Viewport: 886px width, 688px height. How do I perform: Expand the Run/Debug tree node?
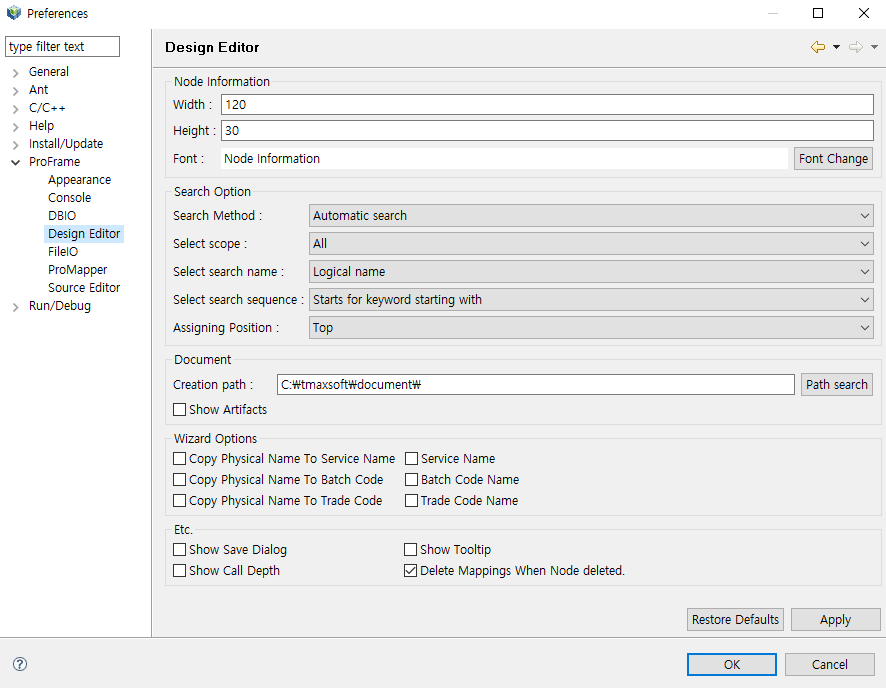(16, 306)
